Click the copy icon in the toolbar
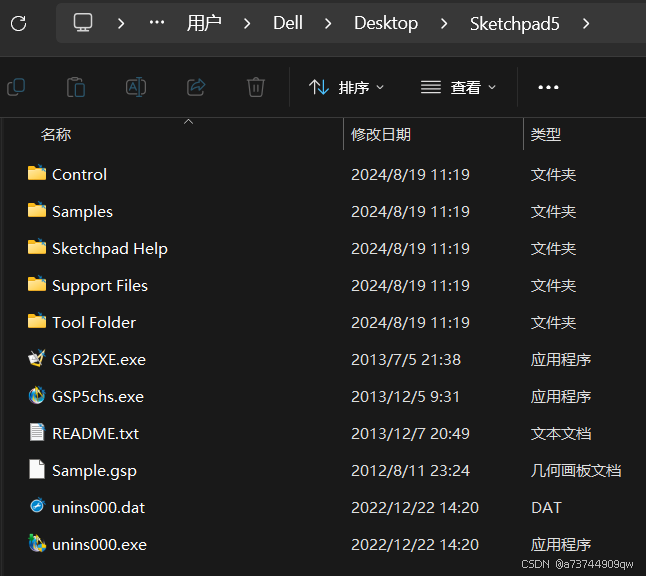The height and width of the screenshot is (576, 646). 16,87
